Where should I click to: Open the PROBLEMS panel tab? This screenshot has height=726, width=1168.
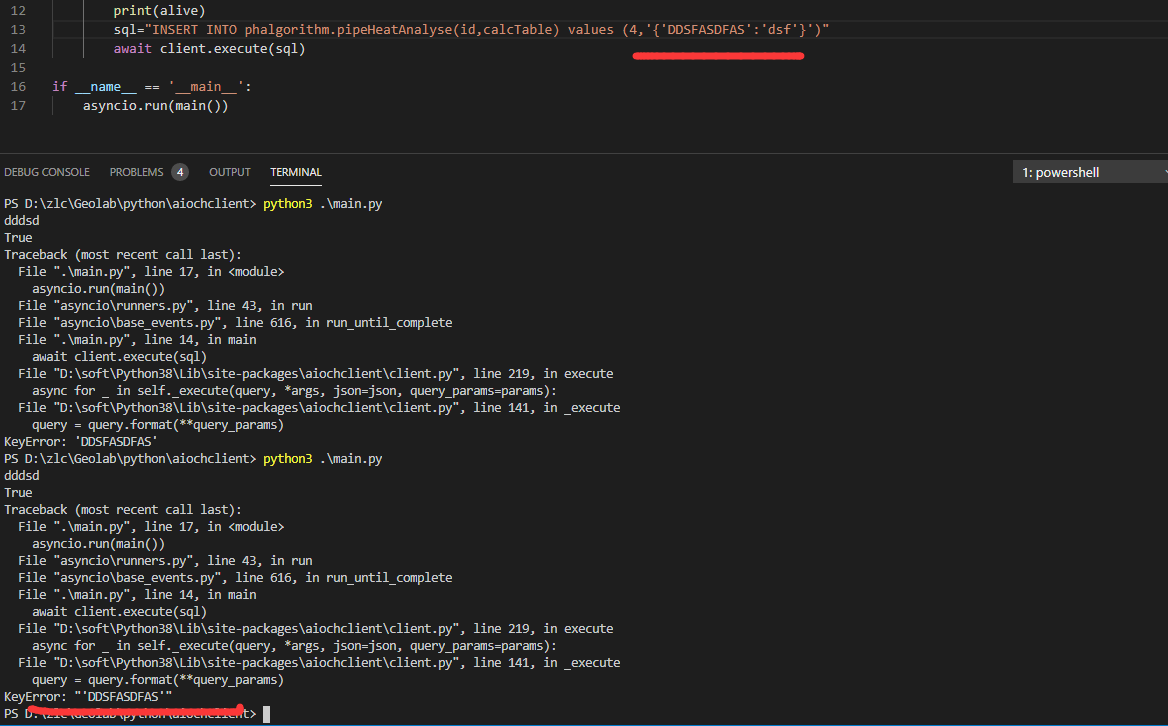coord(137,172)
